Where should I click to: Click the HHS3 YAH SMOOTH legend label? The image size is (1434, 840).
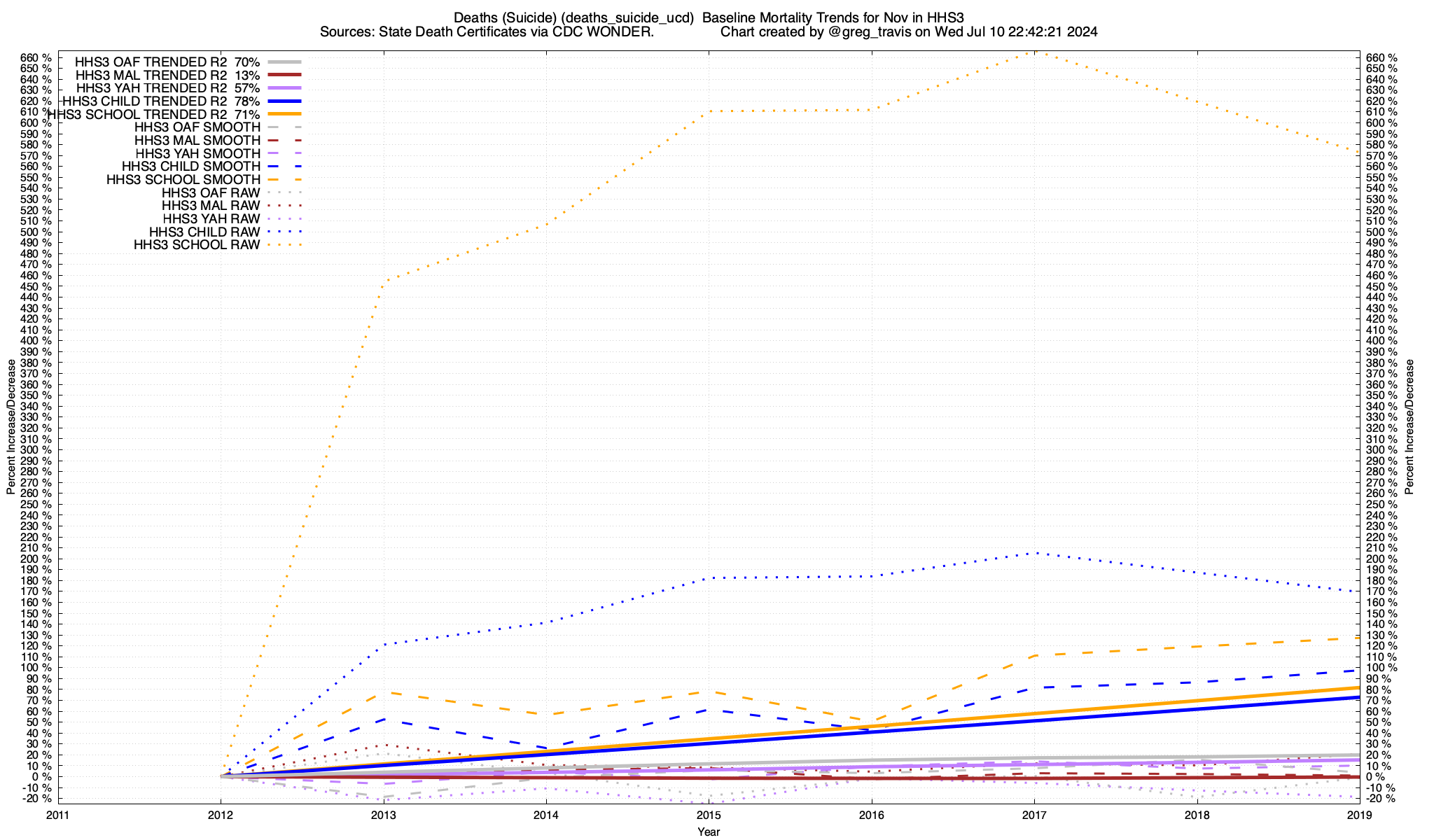coord(197,153)
